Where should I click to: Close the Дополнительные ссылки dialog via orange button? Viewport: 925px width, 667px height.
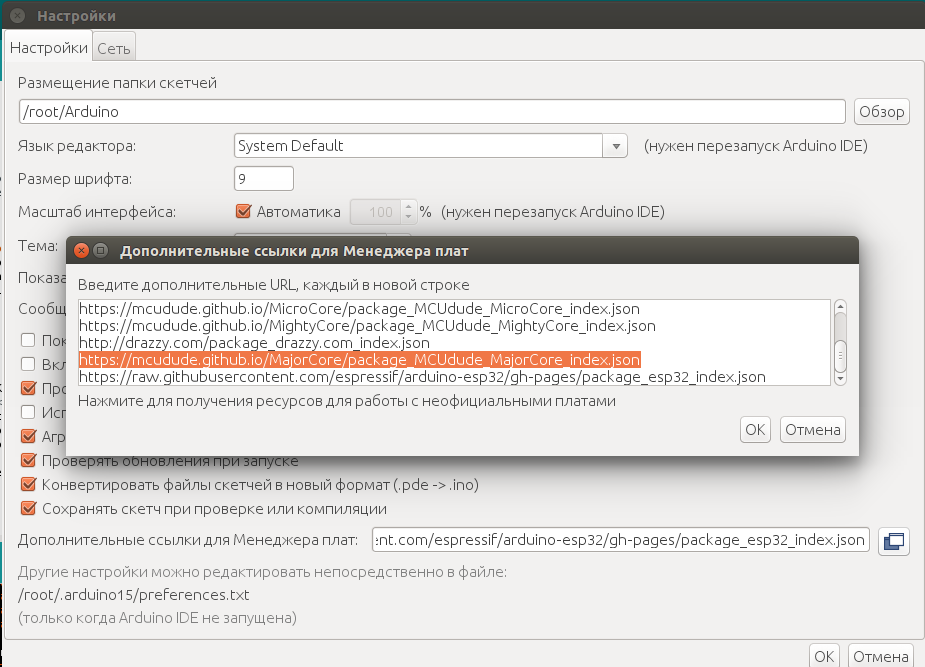point(82,250)
